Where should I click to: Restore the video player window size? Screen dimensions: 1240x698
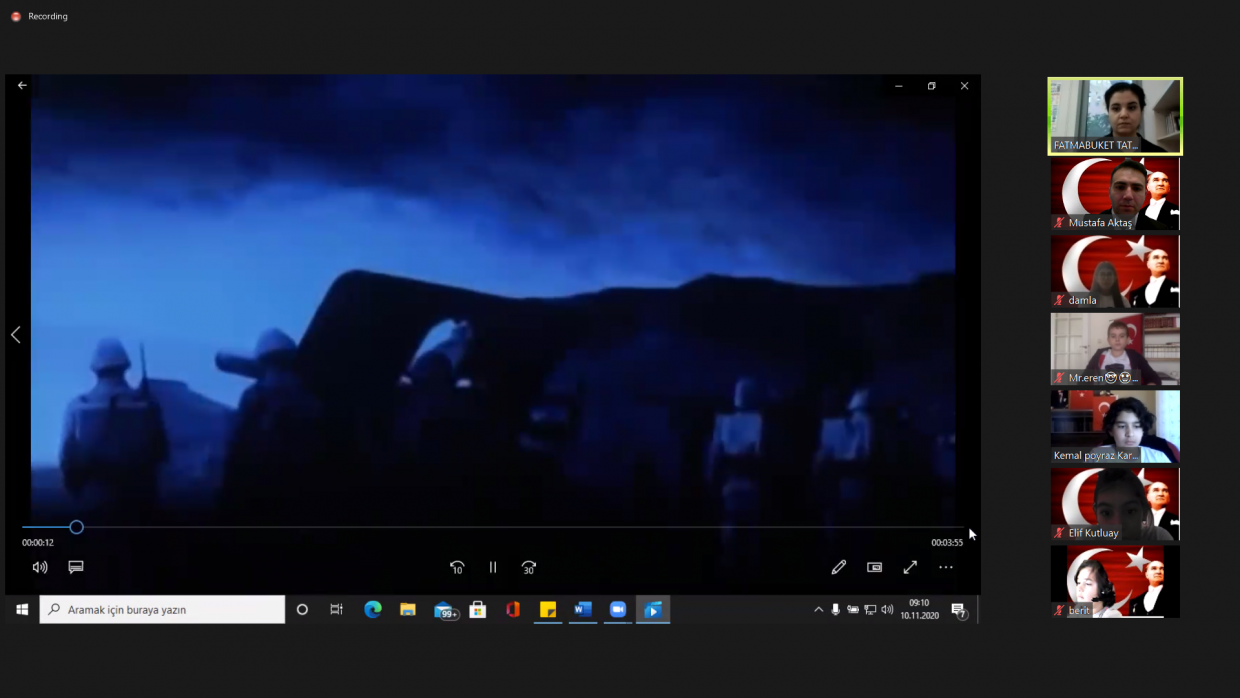[931, 86]
